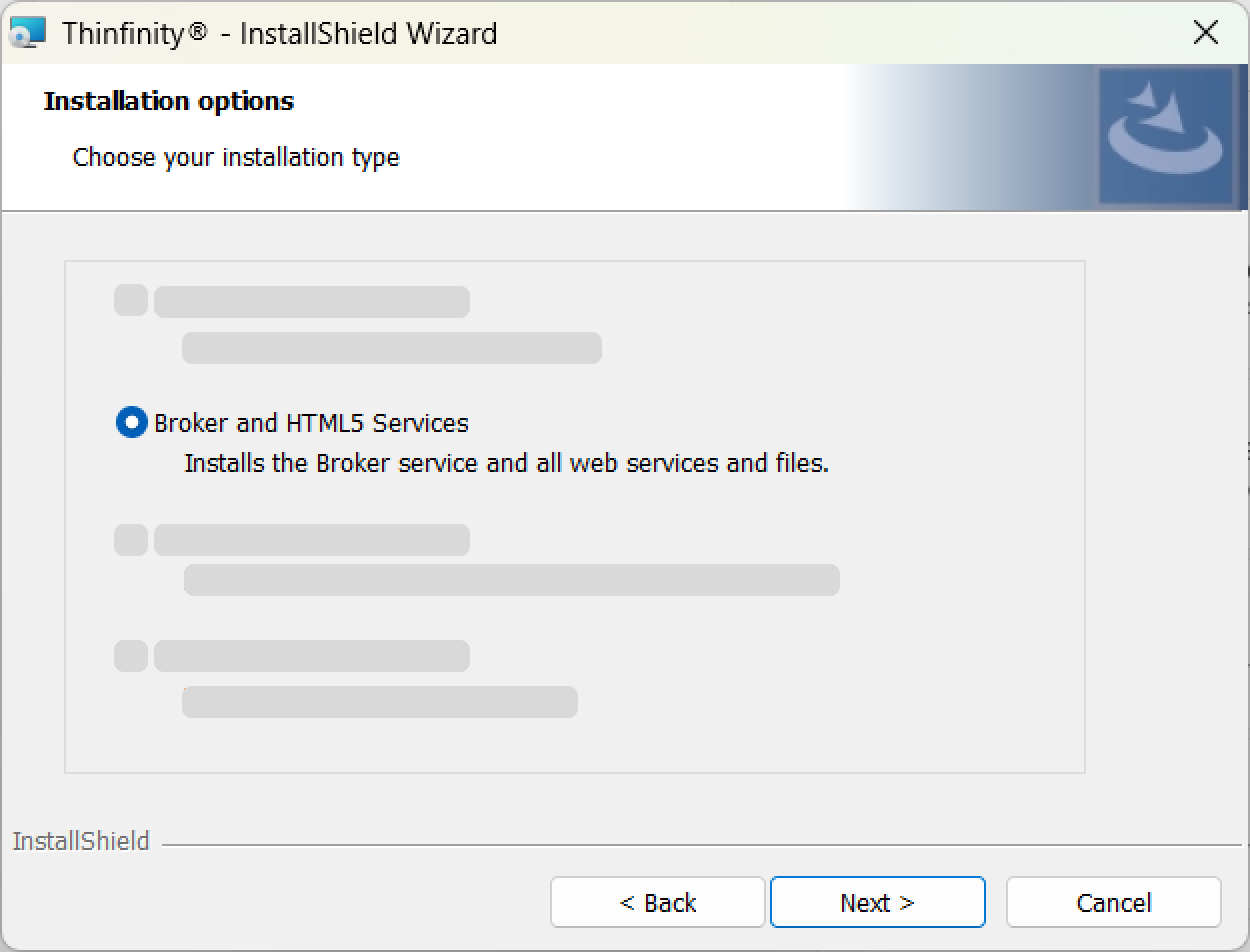The image size is (1250, 952).
Task: Continue with the Next button
Action: [x=877, y=903]
